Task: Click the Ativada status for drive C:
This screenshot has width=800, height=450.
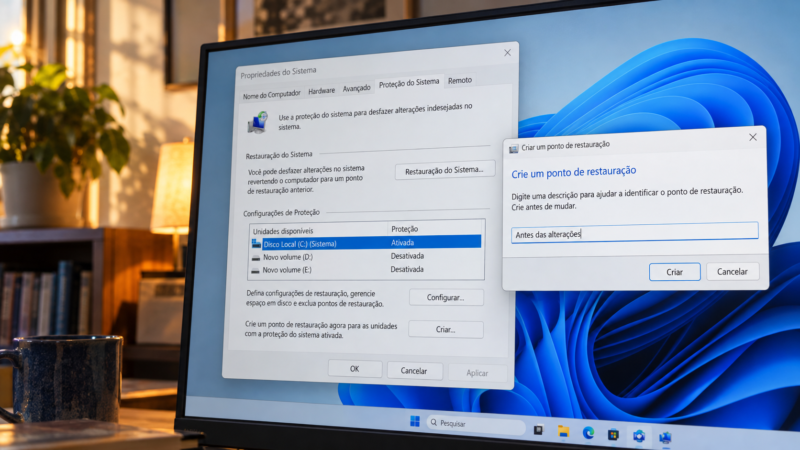Action: click(403, 243)
